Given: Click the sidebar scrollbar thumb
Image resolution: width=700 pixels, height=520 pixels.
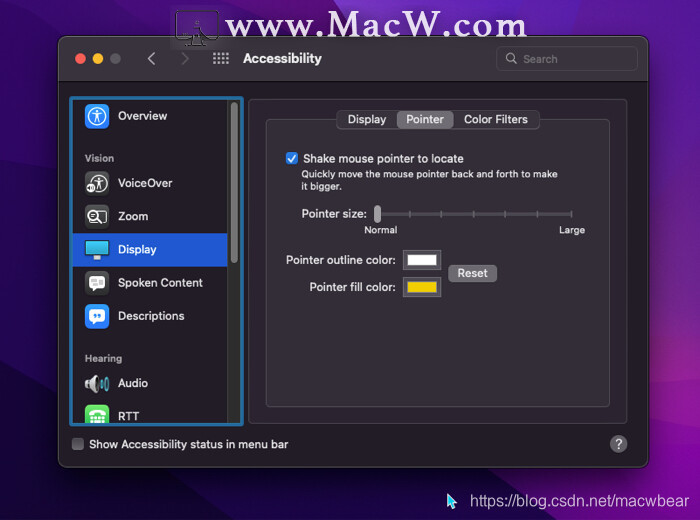Looking at the screenshot, I should (234, 183).
